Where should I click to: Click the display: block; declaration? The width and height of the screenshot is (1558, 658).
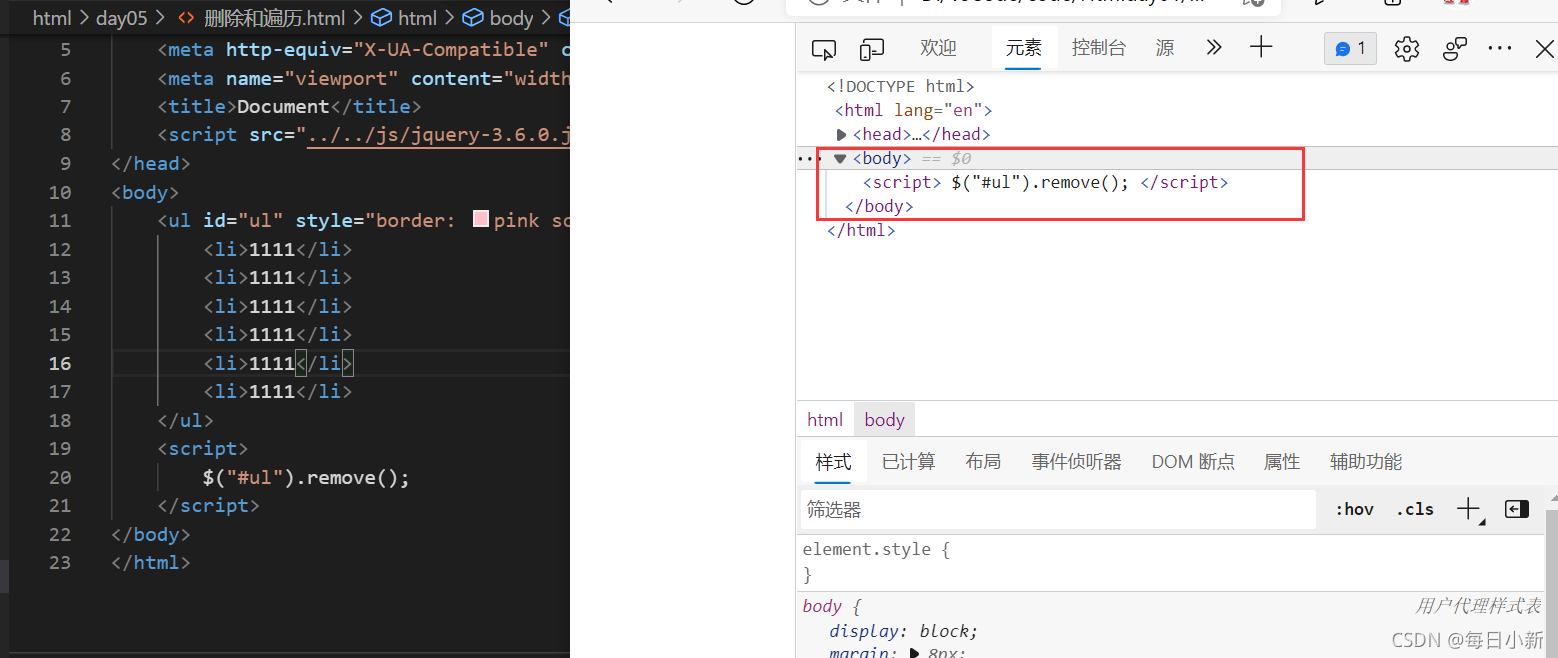pyautogui.click(x=903, y=632)
